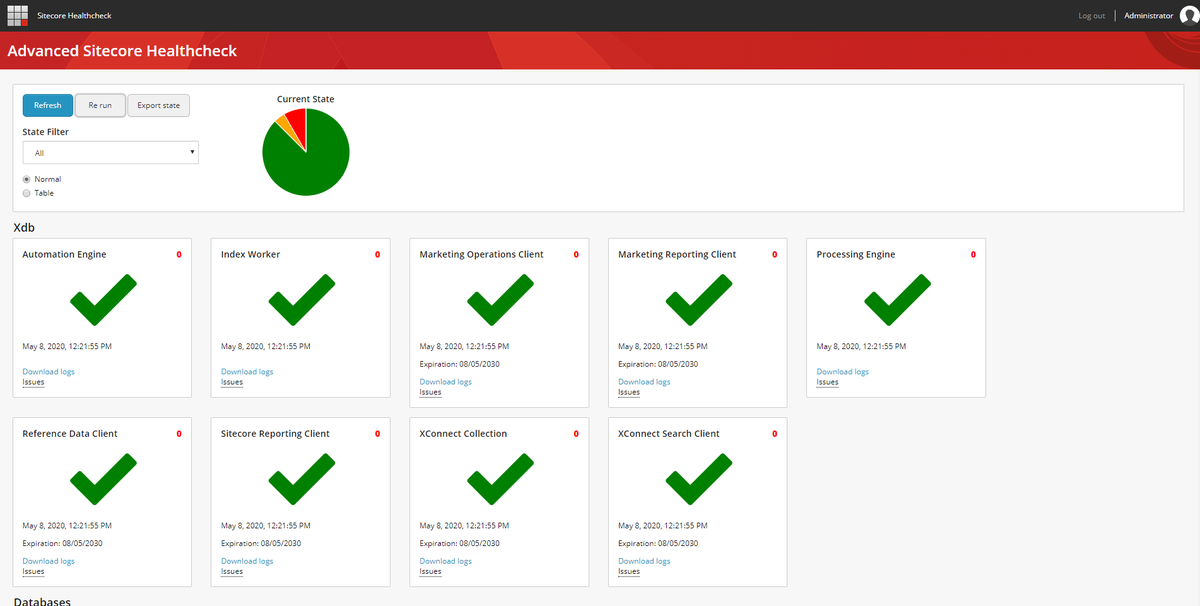Download logs for XConnect Collection
1200x606 pixels.
coord(445,561)
